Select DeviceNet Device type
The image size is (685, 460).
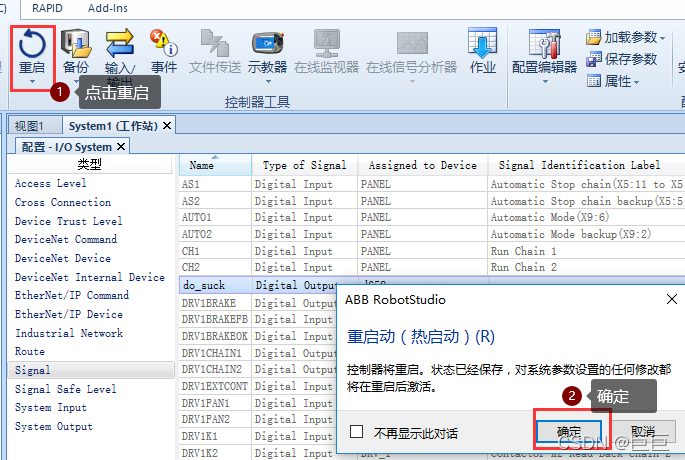point(62,258)
